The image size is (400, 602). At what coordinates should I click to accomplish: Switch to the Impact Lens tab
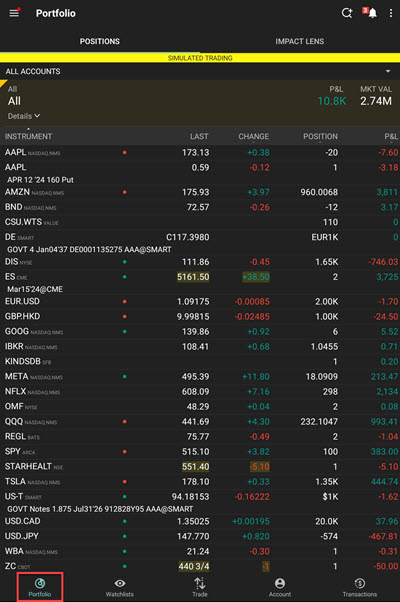pyautogui.click(x=300, y=41)
